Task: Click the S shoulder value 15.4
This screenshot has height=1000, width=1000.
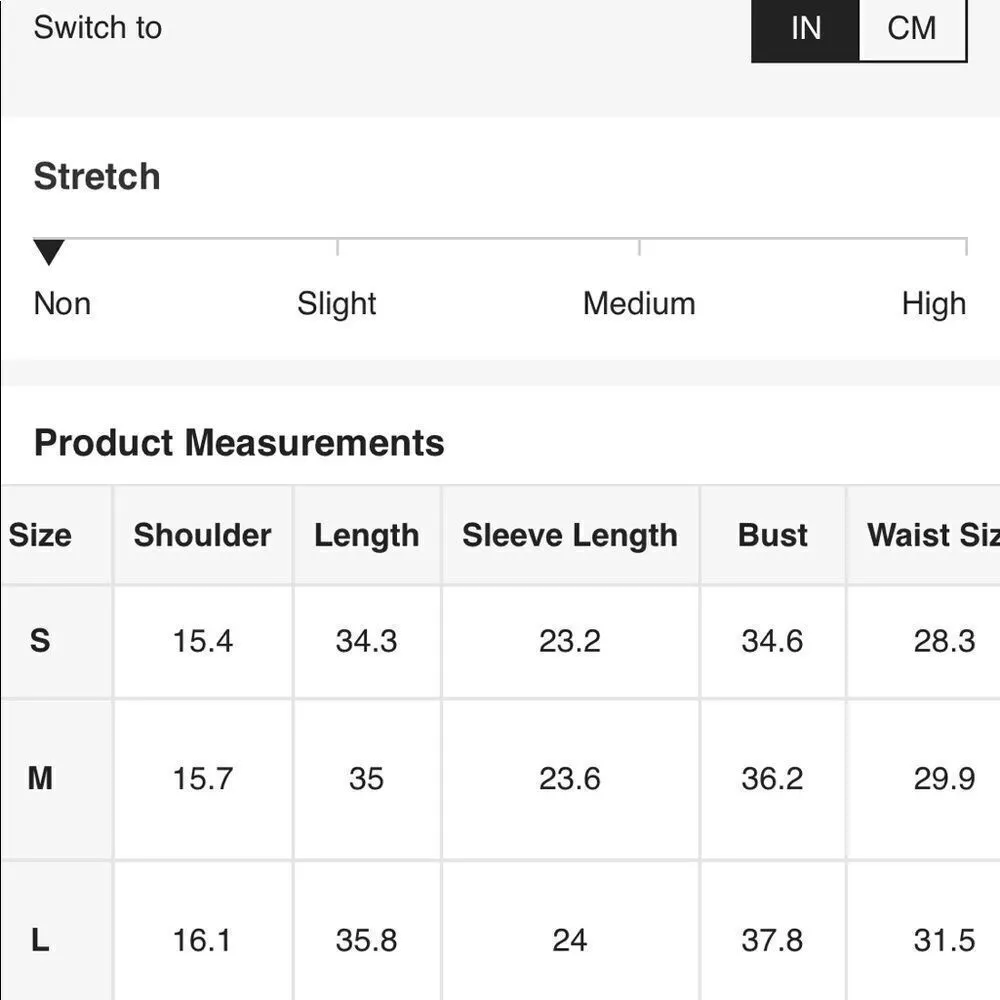Action: [203, 641]
